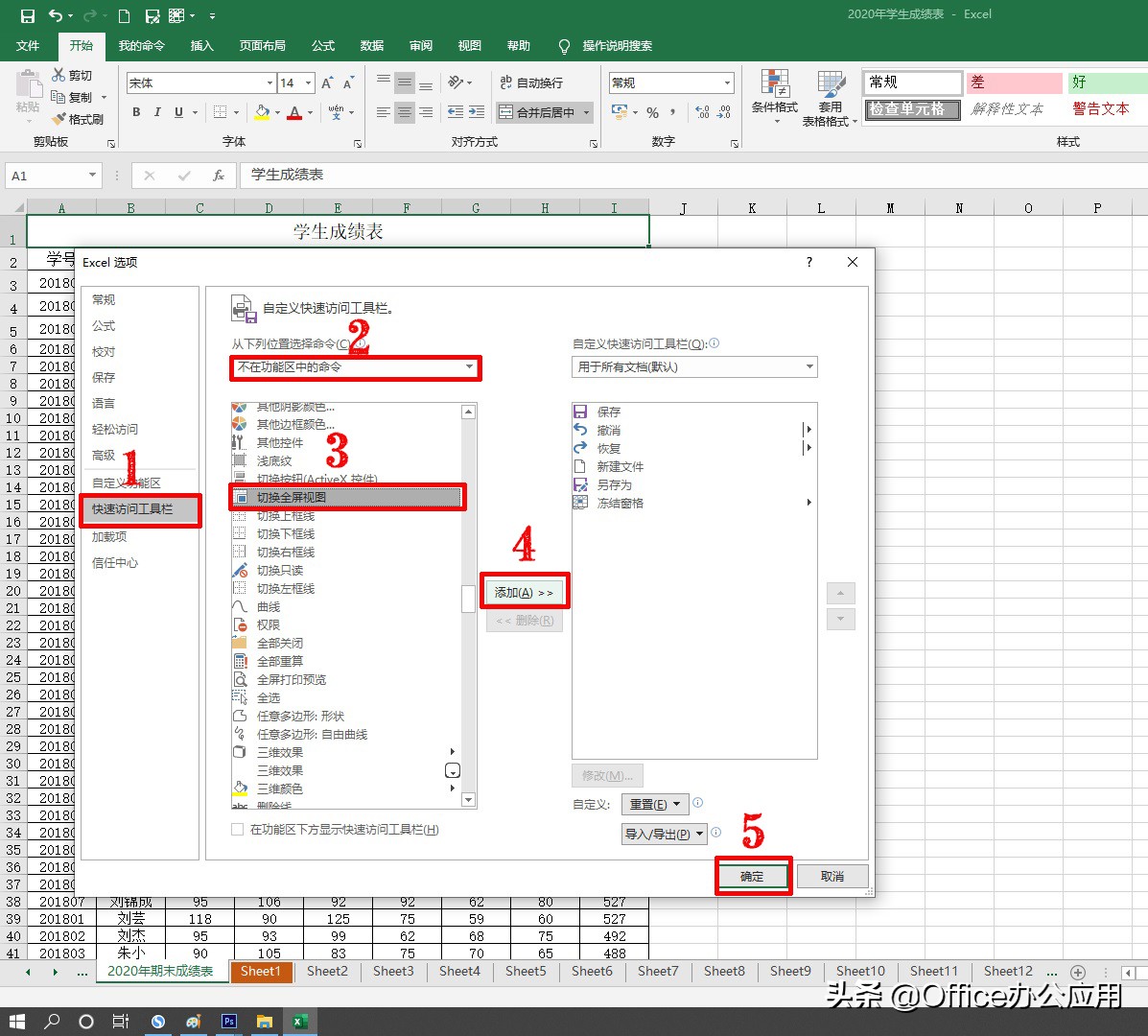1148x1036 pixels.
Task: Decrease font size with the small A icon
Action: [x=348, y=82]
